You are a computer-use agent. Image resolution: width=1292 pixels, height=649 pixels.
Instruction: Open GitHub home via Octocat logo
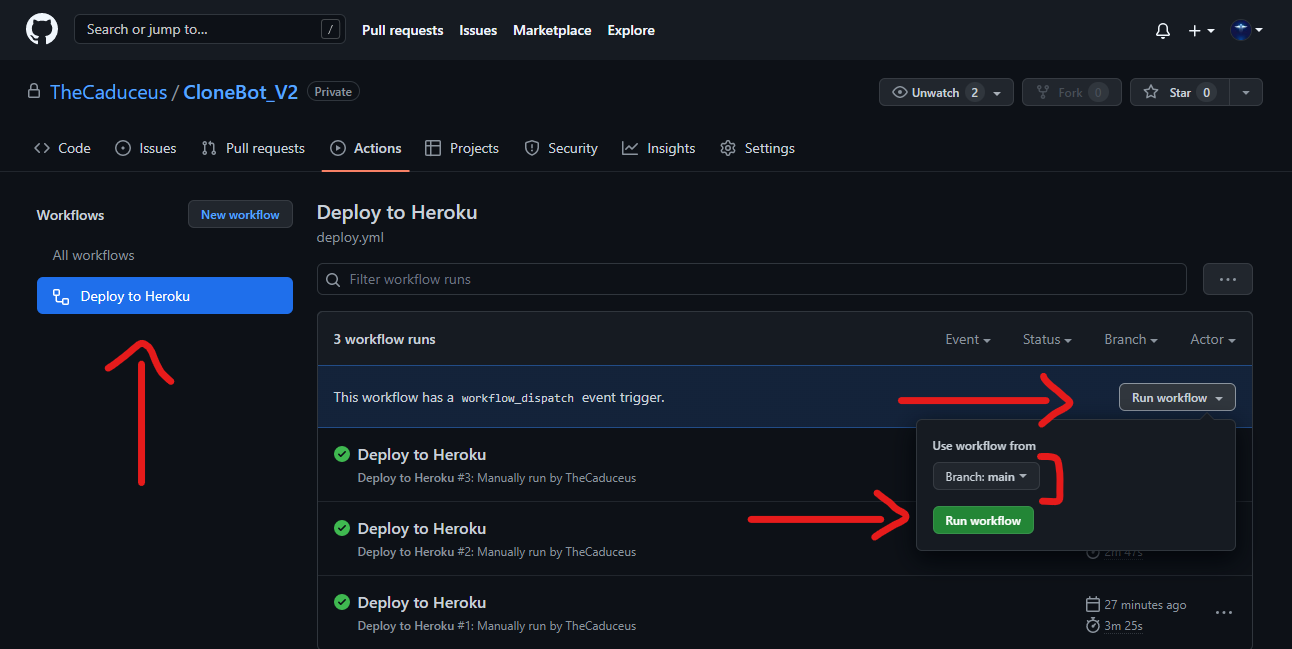pyautogui.click(x=42, y=30)
